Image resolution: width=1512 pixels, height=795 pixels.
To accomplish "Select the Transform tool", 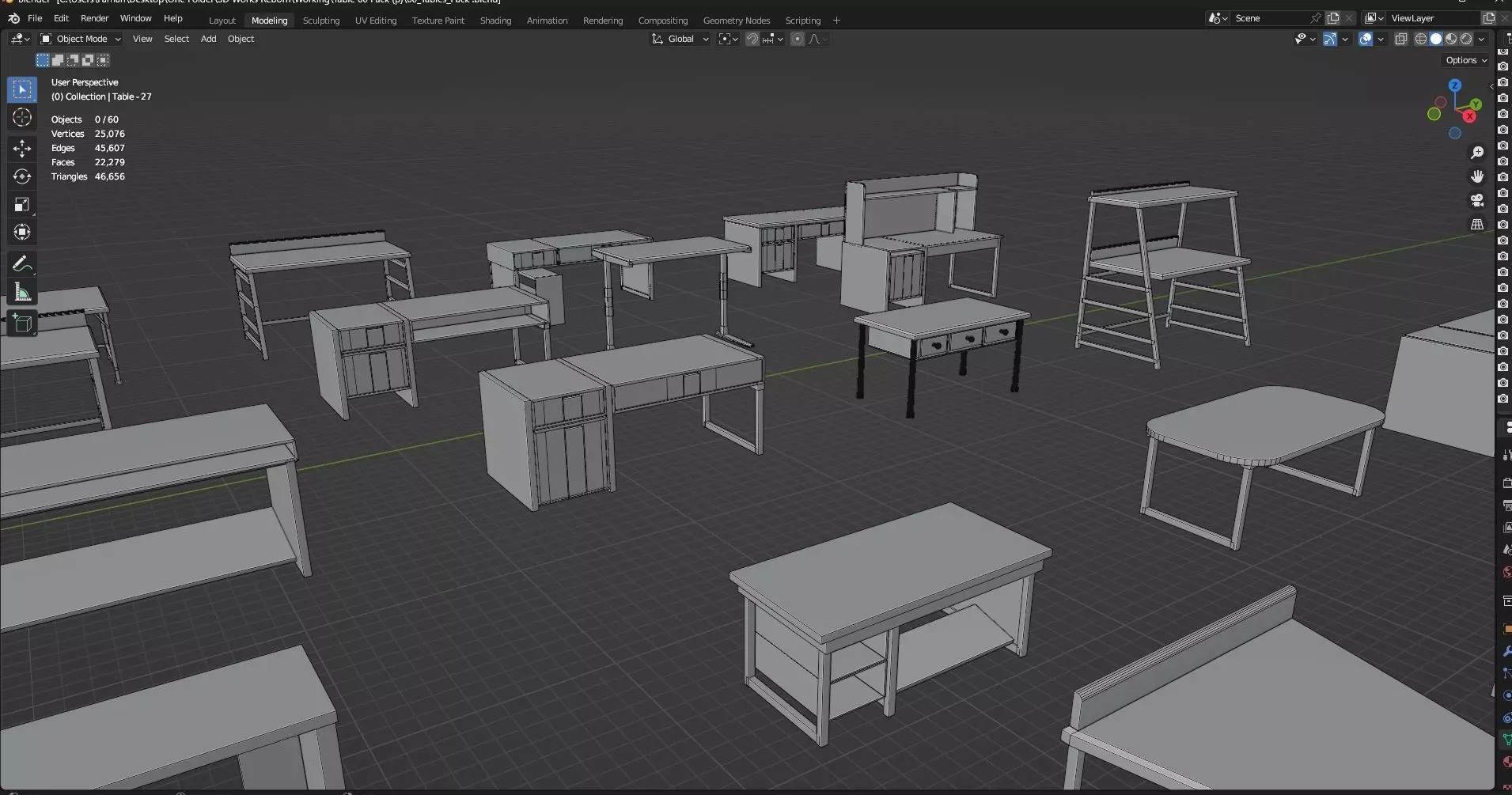I will (x=22, y=232).
